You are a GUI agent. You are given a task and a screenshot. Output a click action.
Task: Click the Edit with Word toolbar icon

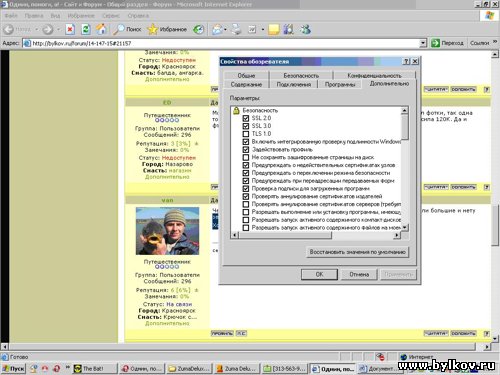pyautogui.click(x=252, y=29)
